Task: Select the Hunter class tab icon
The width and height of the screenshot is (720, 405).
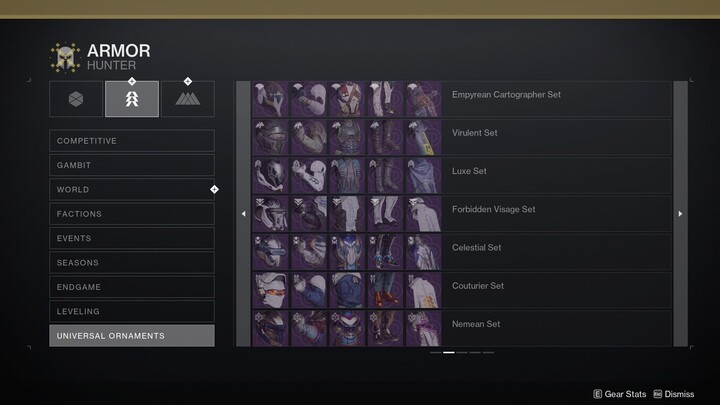Action: point(132,99)
